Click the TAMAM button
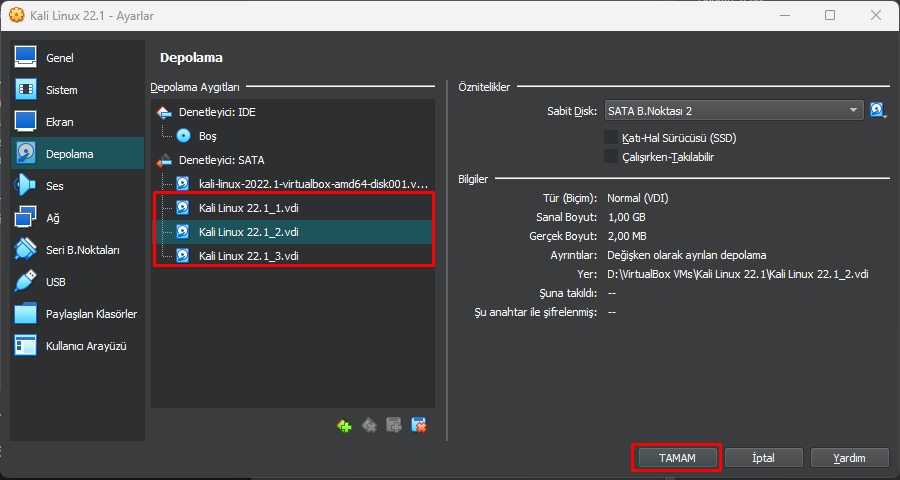Image resolution: width=900 pixels, height=480 pixels. coord(677,458)
